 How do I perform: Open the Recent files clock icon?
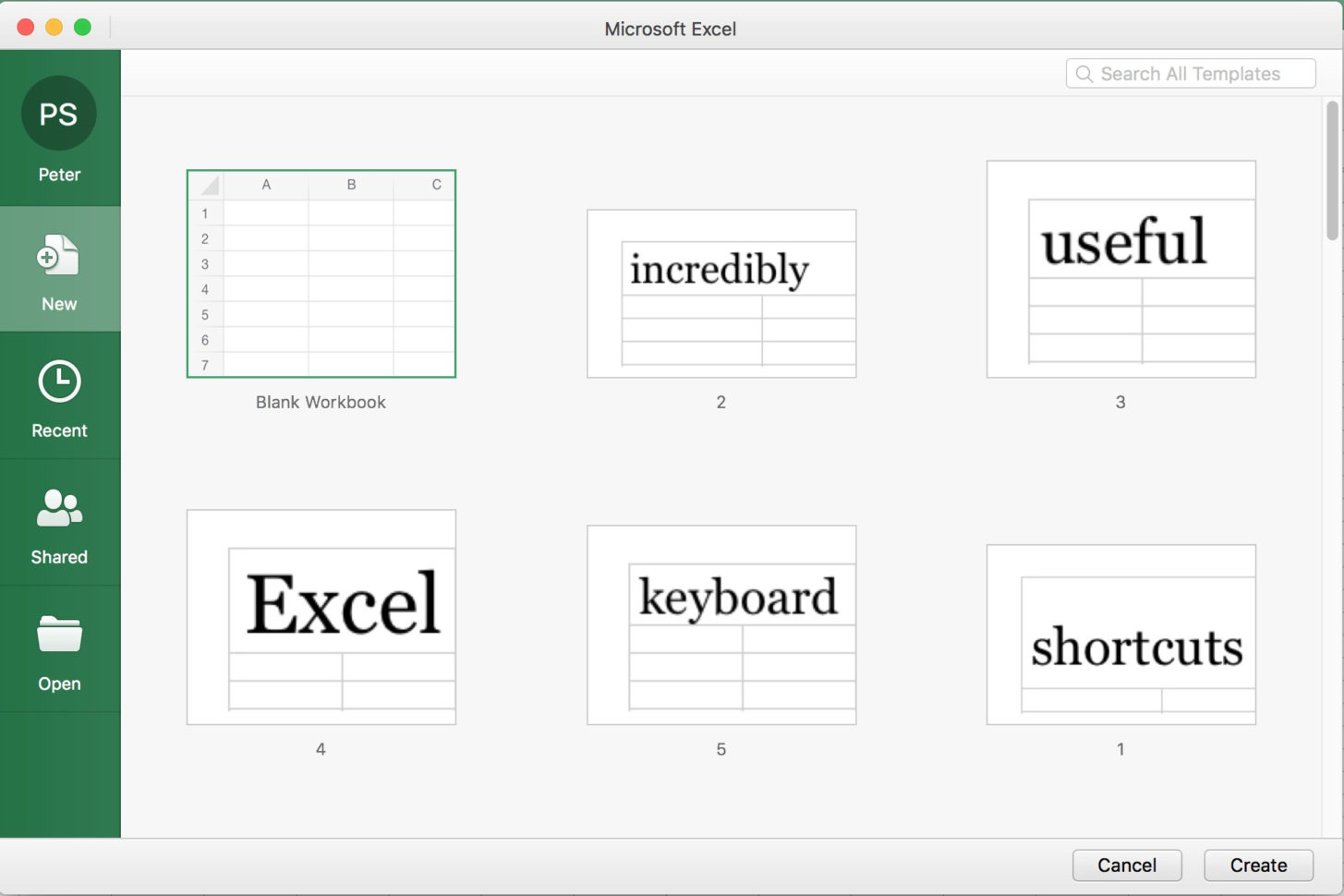(59, 381)
